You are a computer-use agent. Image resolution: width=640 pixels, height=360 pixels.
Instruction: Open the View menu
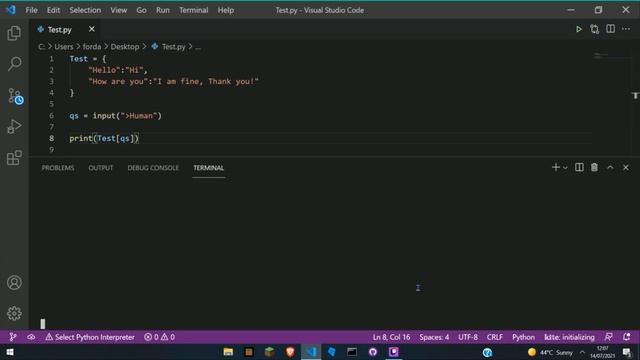[x=118, y=10]
